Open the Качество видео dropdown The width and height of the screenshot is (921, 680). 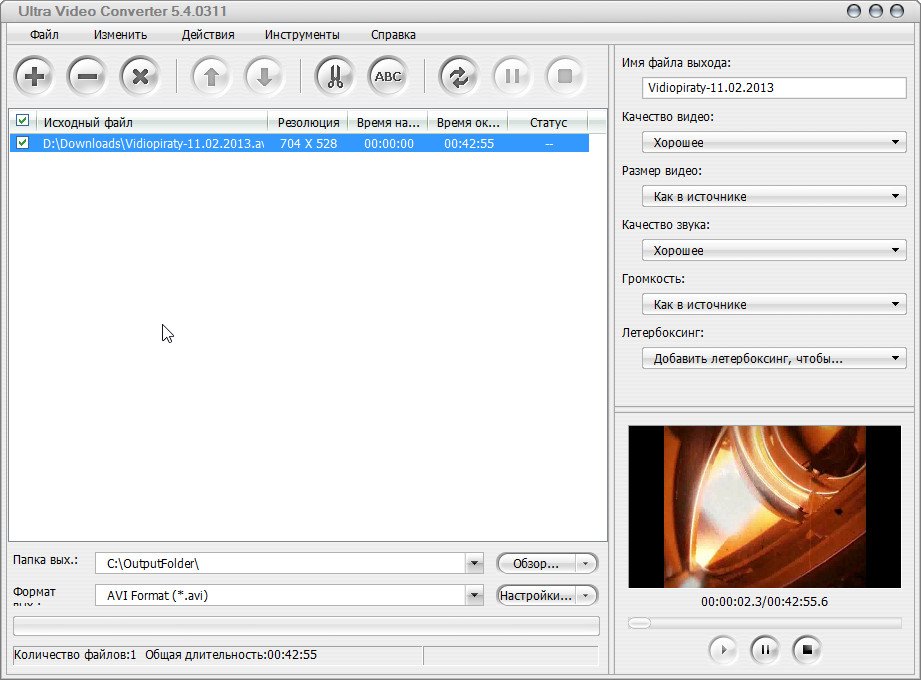click(774, 142)
